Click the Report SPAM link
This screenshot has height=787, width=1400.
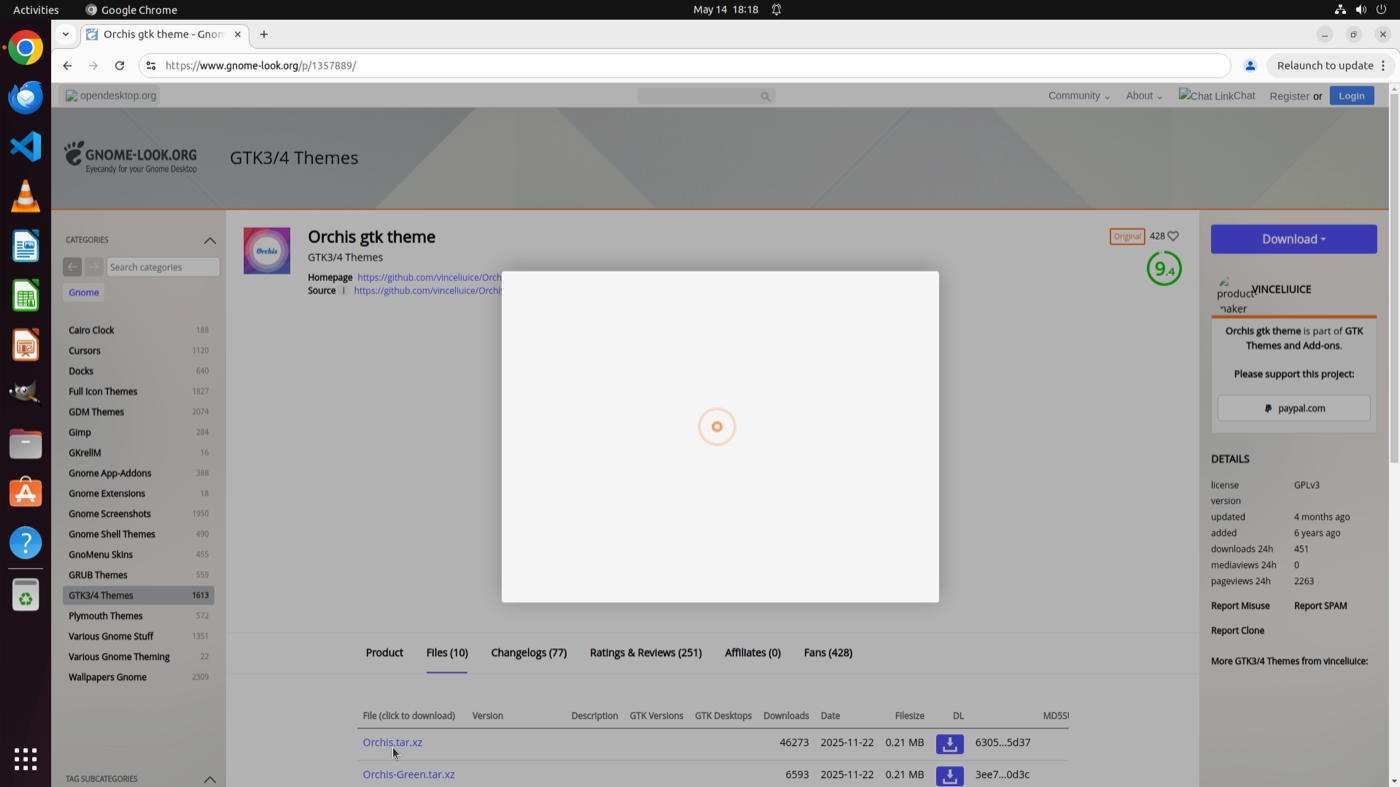pyautogui.click(x=1320, y=606)
